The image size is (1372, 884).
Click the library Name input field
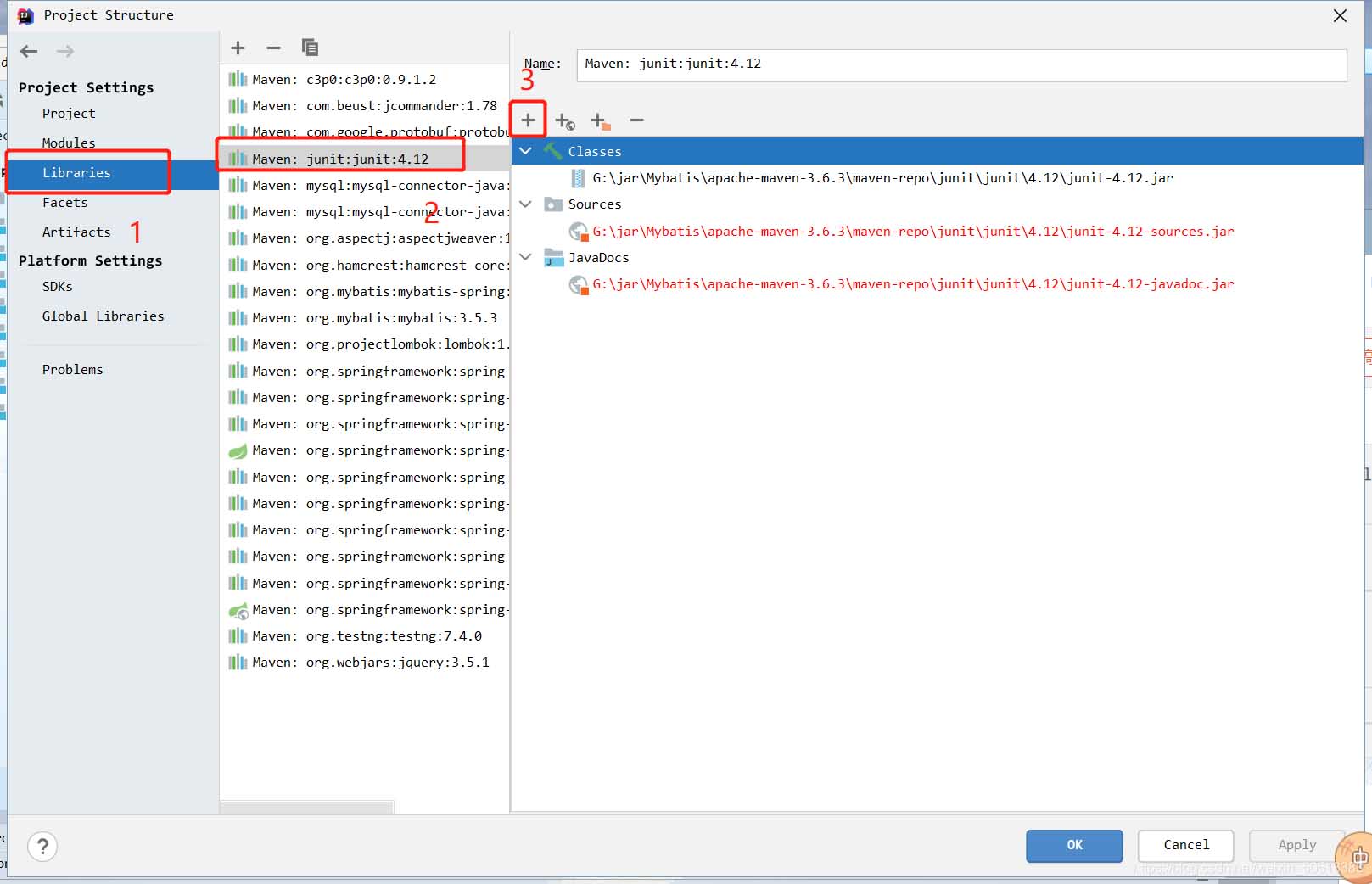click(x=961, y=64)
